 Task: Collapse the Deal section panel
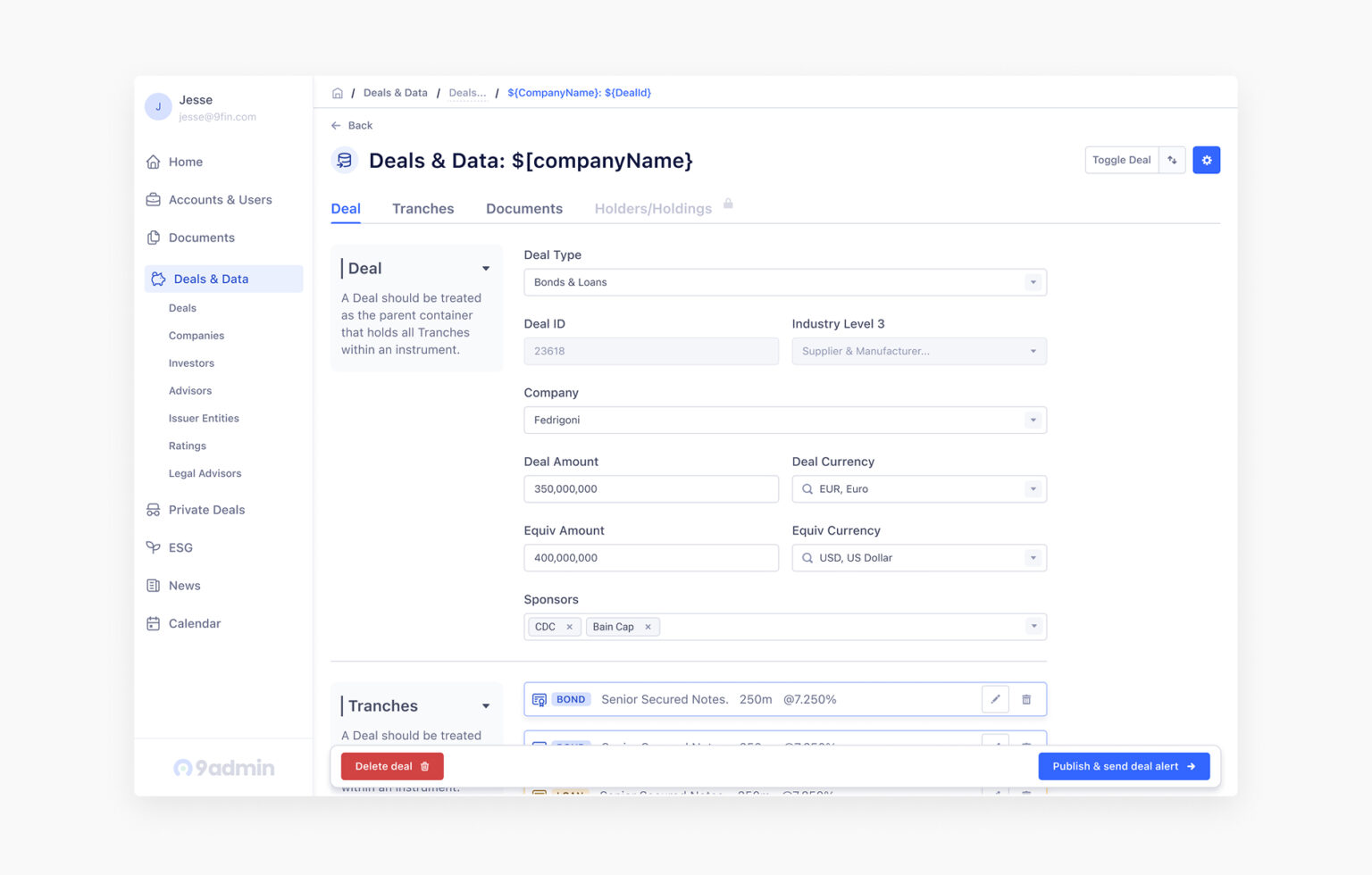[x=486, y=269]
